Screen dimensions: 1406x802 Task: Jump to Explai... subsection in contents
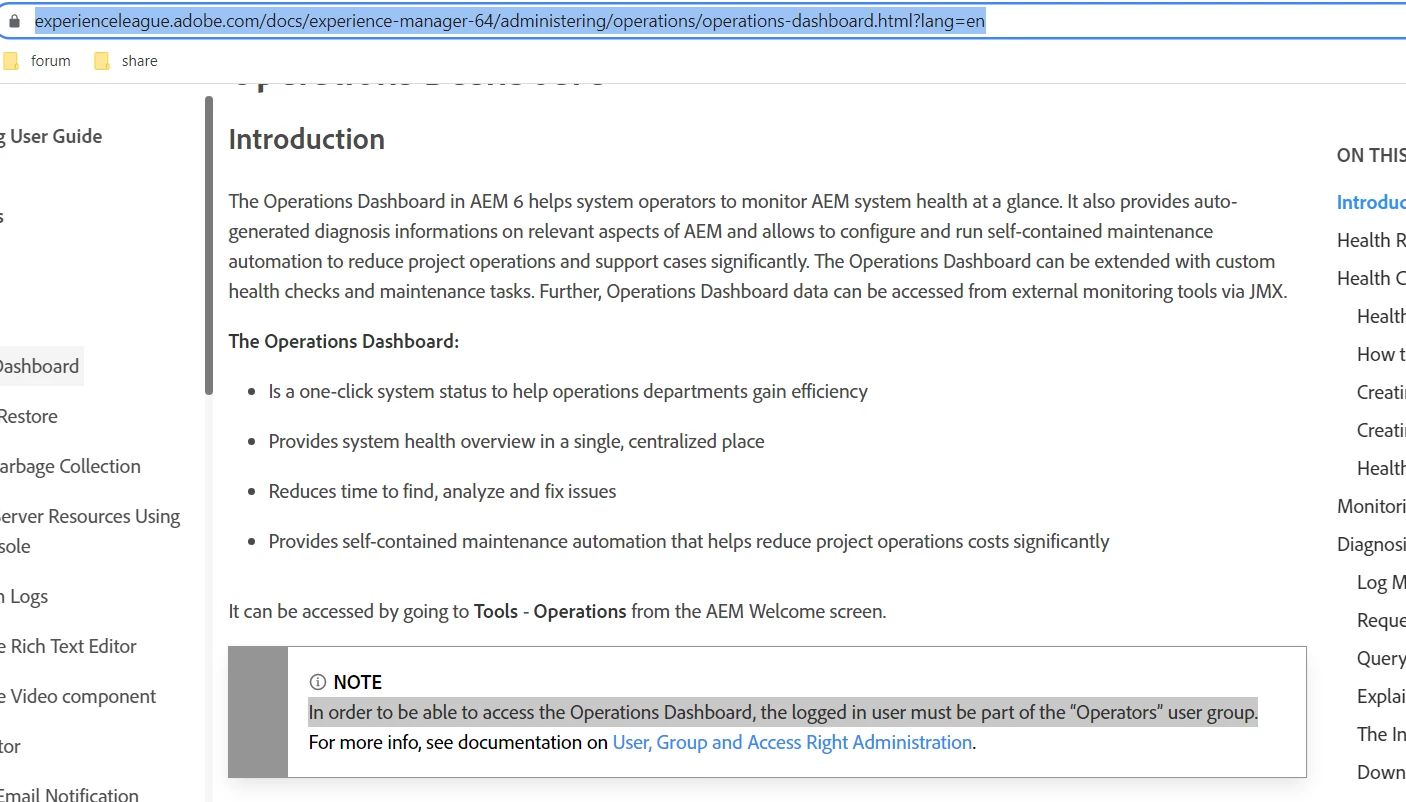(x=1381, y=696)
